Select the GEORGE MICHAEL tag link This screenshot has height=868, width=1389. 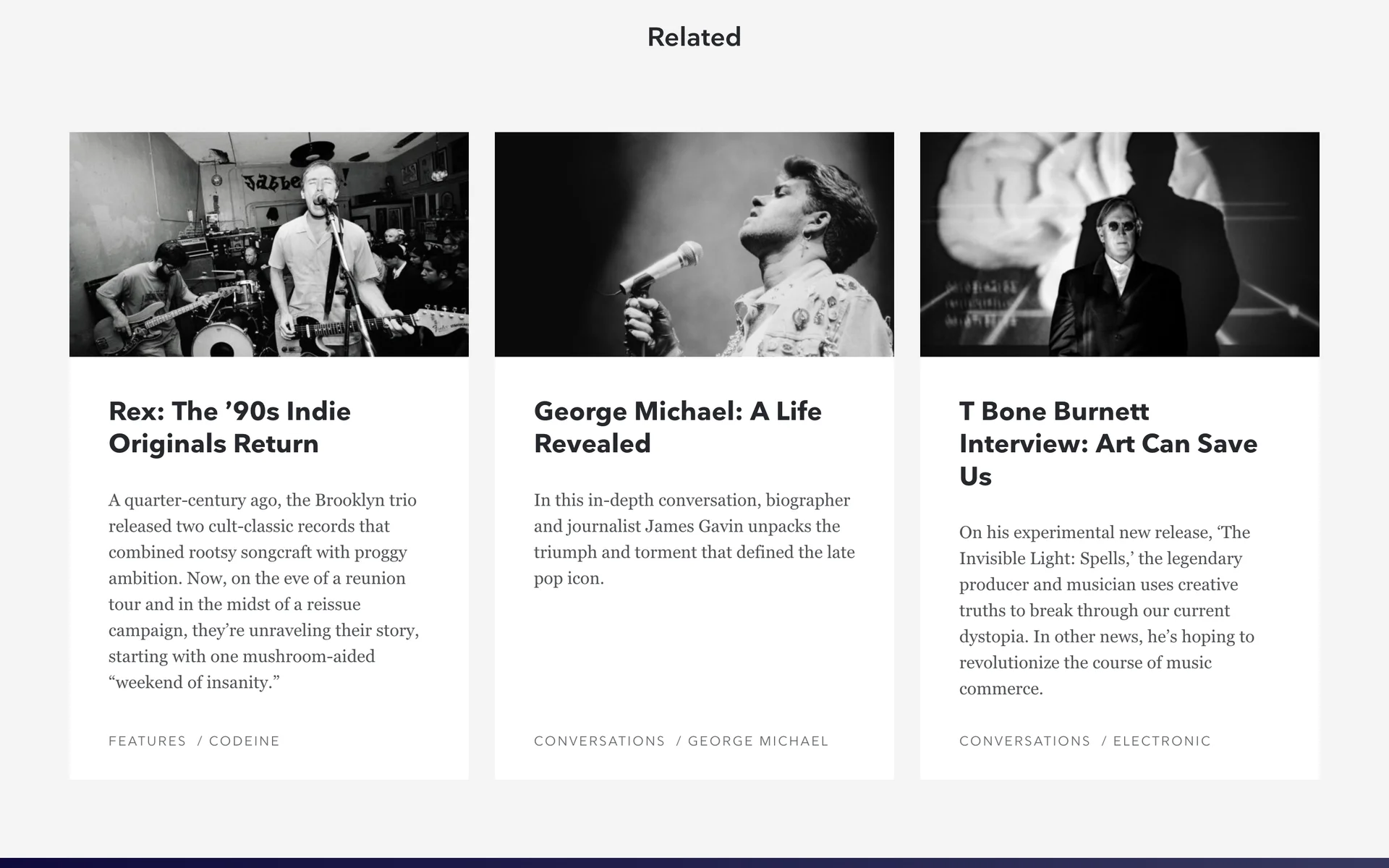(757, 741)
